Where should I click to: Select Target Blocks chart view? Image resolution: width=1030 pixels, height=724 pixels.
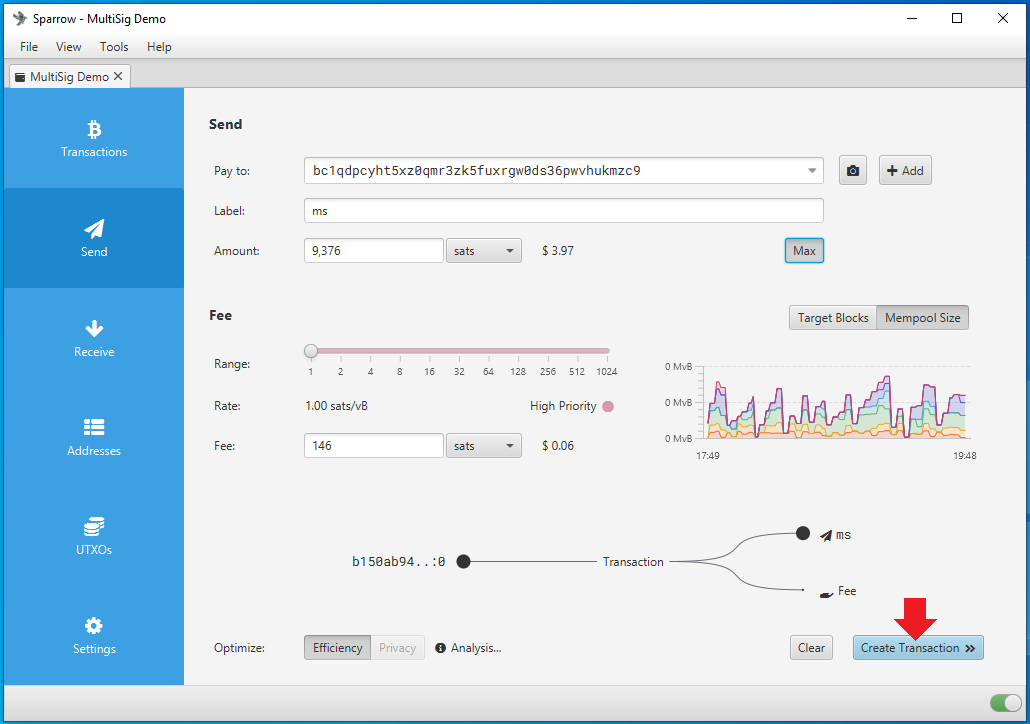pos(833,318)
